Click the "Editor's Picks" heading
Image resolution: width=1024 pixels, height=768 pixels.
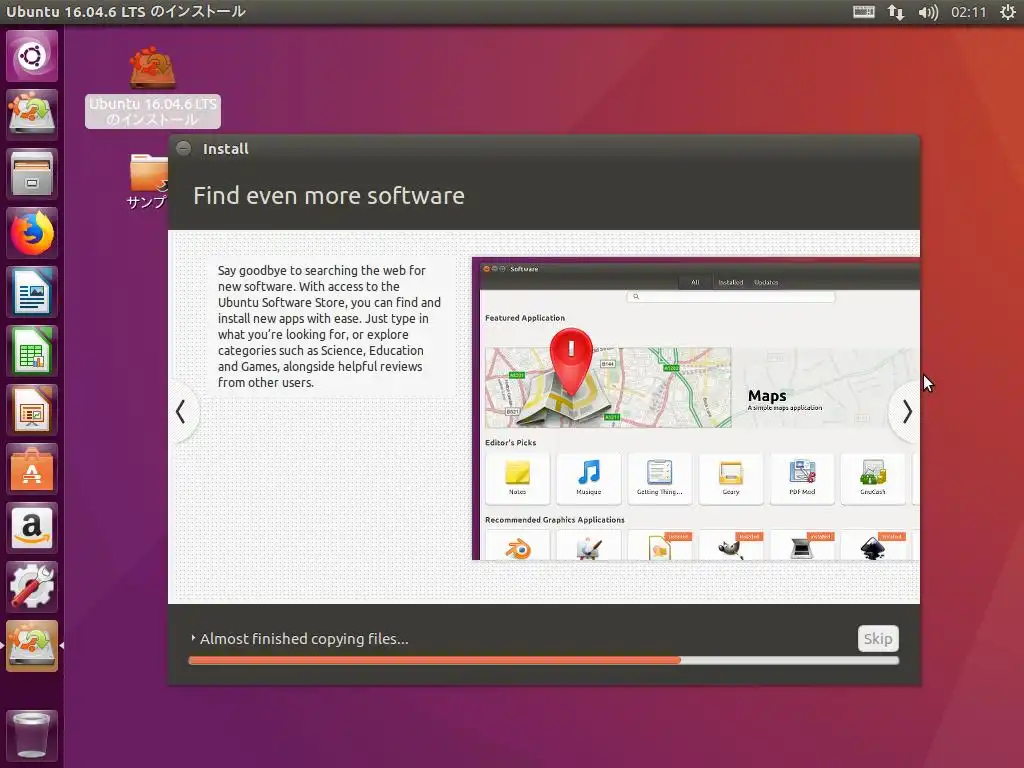point(511,443)
